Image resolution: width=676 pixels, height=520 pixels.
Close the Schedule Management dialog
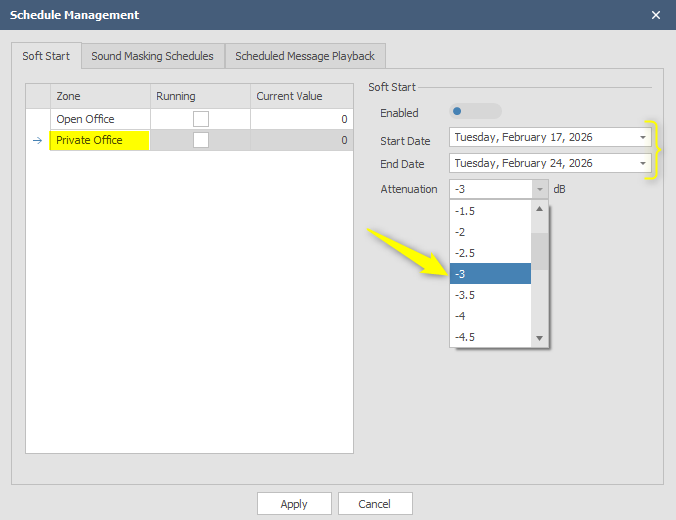[x=655, y=15]
